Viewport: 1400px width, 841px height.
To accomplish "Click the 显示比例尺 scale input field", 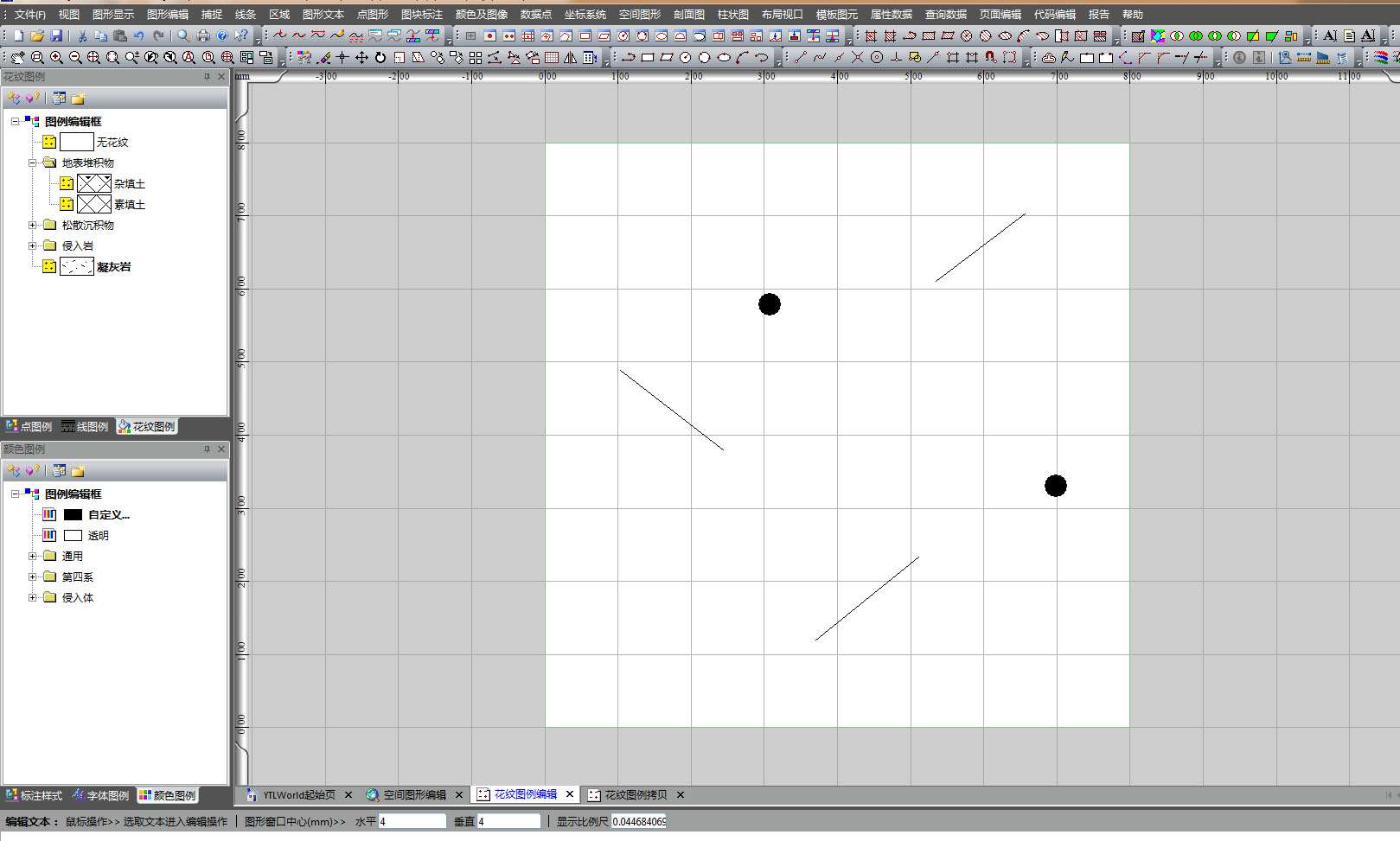I will 639,822.
